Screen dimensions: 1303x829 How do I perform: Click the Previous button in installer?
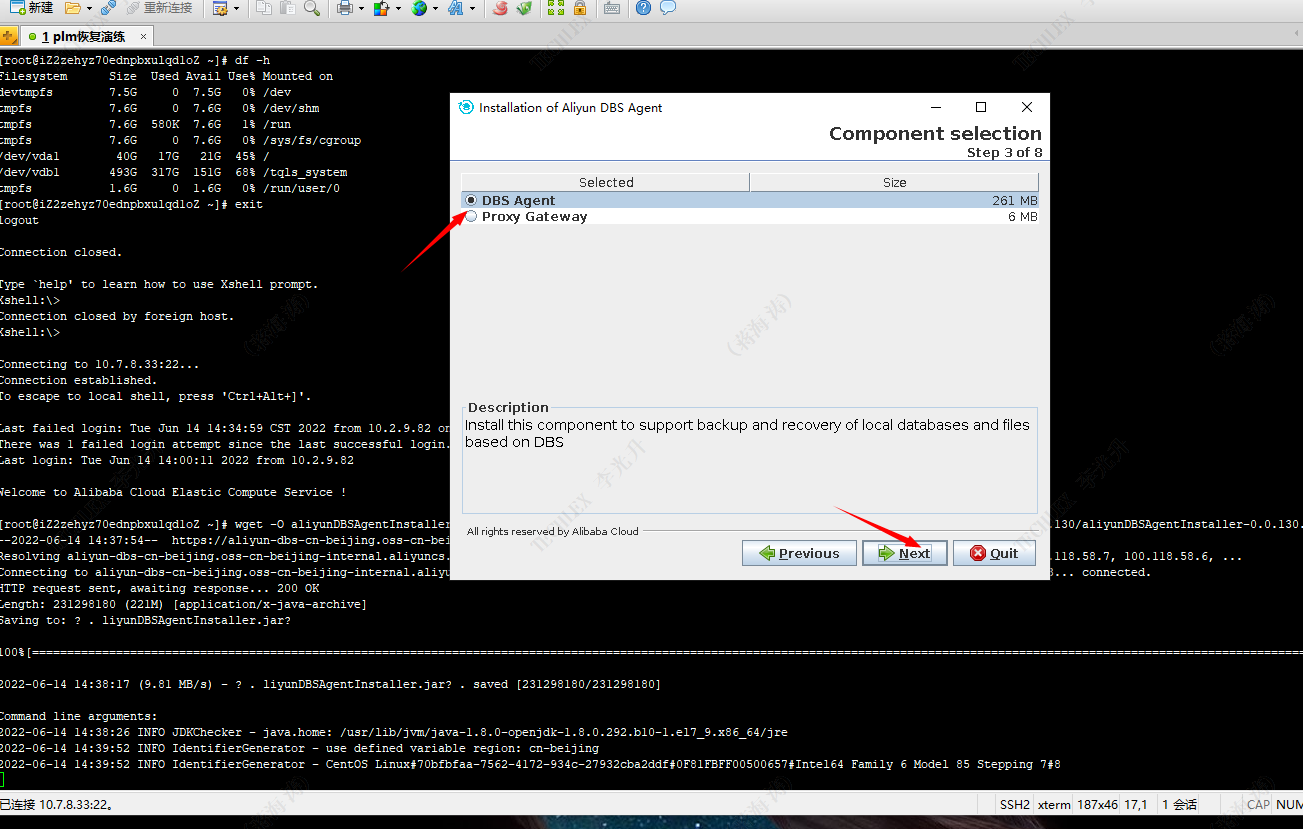pos(799,553)
